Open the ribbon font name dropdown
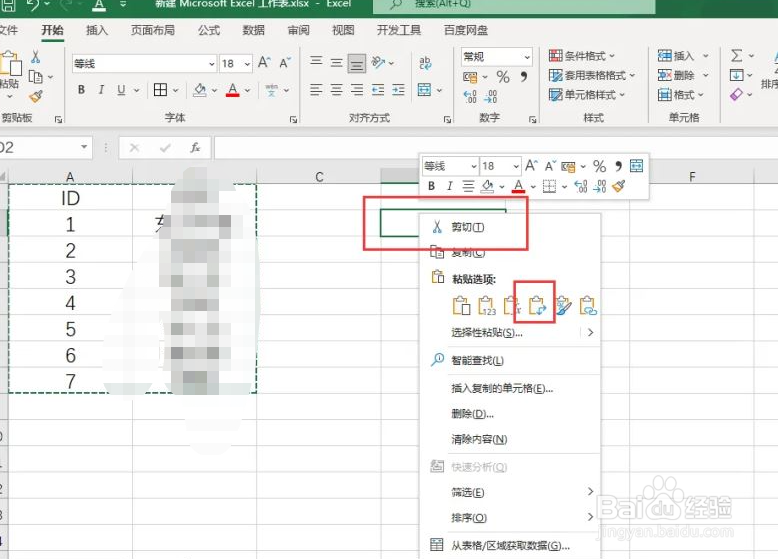778x559 pixels. click(212, 63)
